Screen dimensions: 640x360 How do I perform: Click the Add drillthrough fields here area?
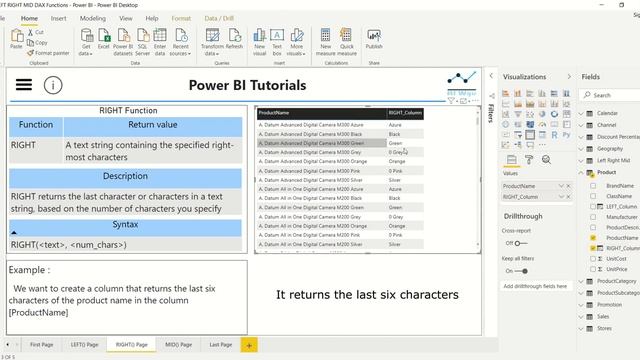pyautogui.click(x=535, y=286)
